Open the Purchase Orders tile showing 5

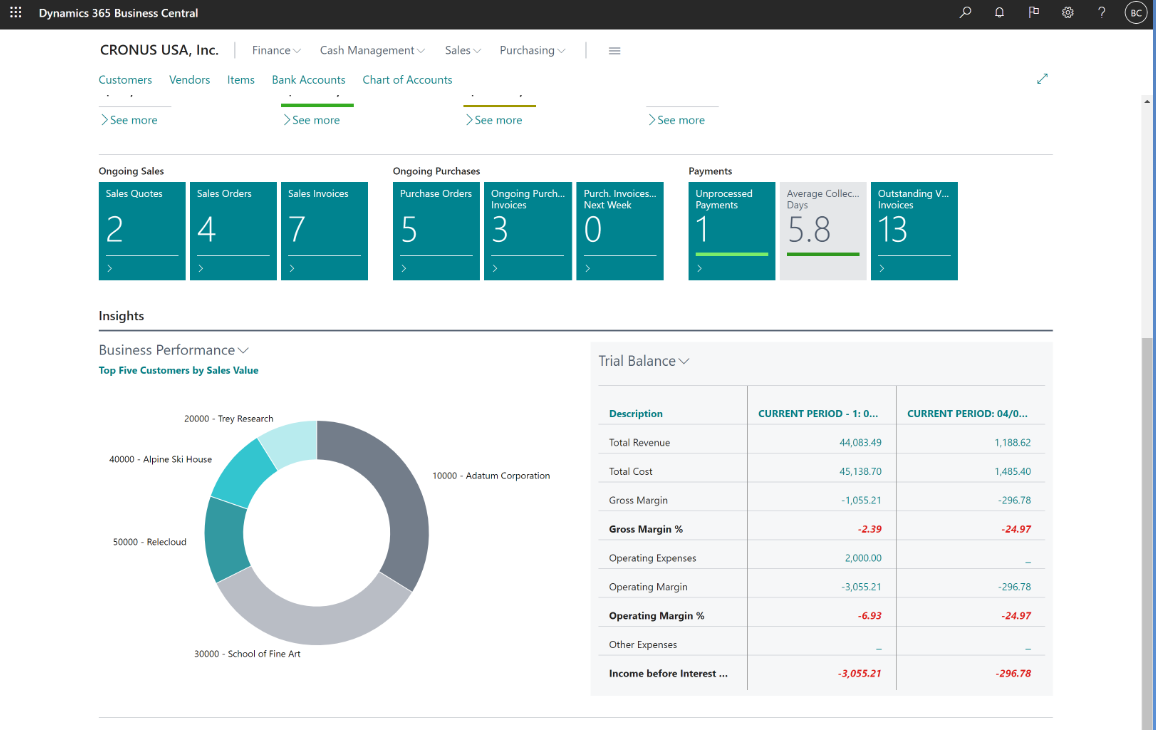[x=436, y=231]
